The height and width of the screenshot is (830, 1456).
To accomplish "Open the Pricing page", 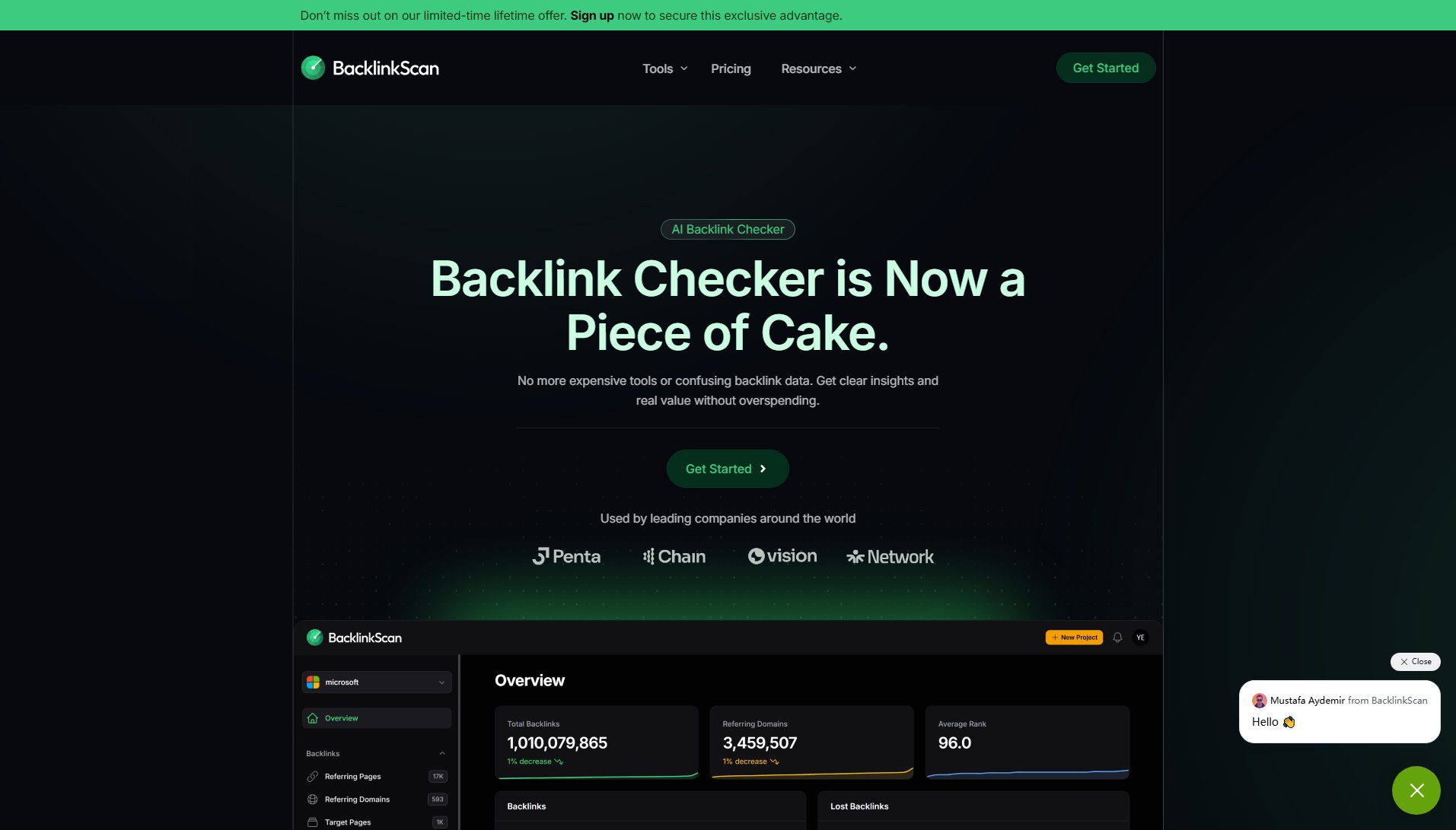I will [x=731, y=68].
